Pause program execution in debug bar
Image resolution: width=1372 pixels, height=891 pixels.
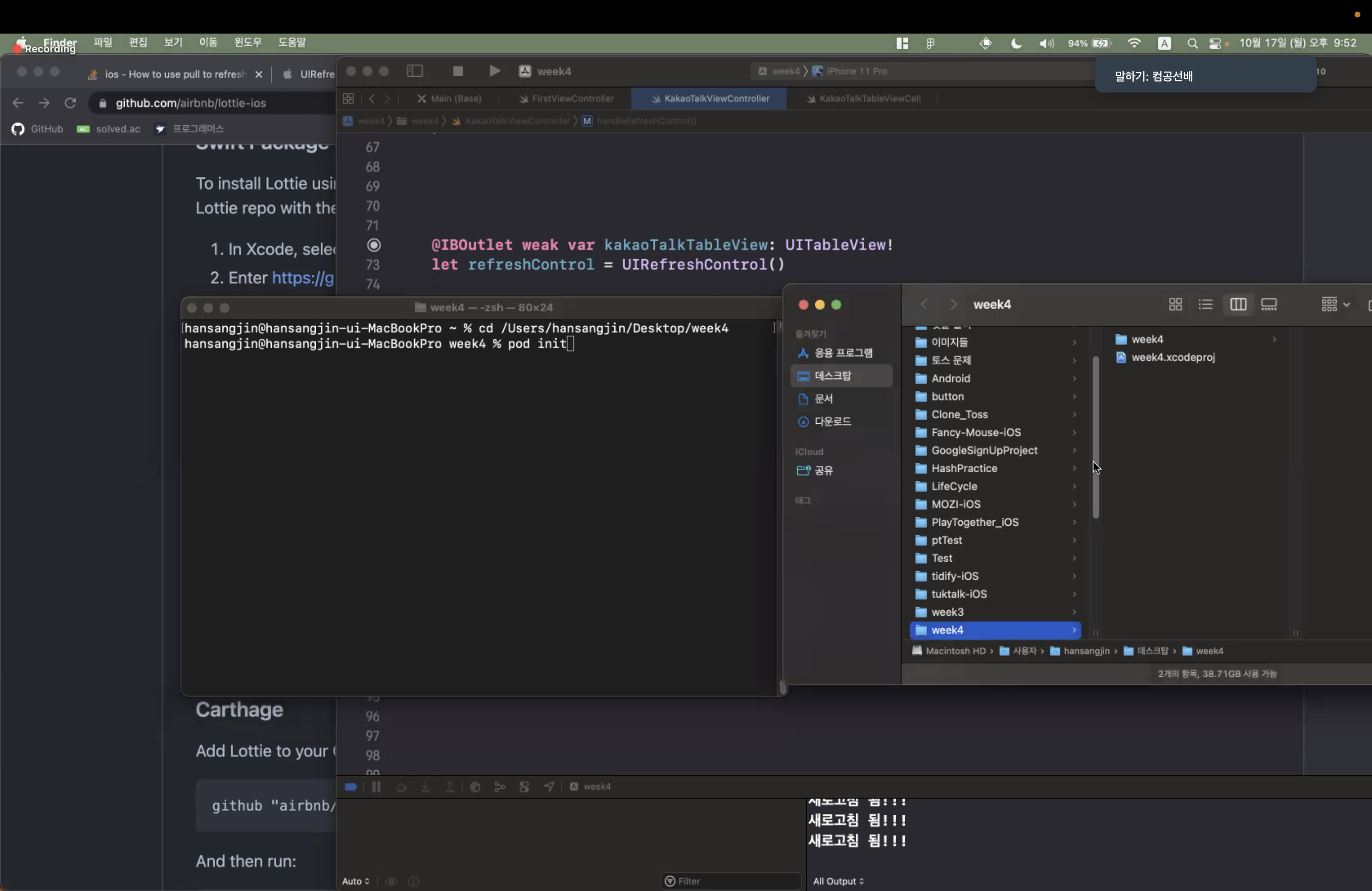coord(376,786)
